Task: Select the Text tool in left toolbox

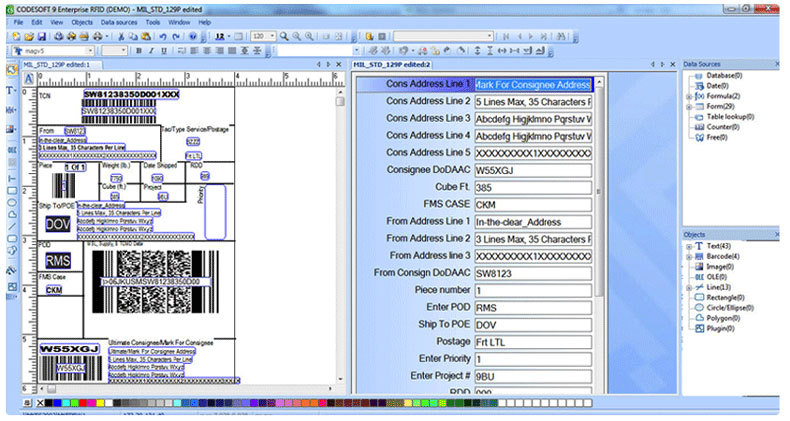Action: coord(11,90)
